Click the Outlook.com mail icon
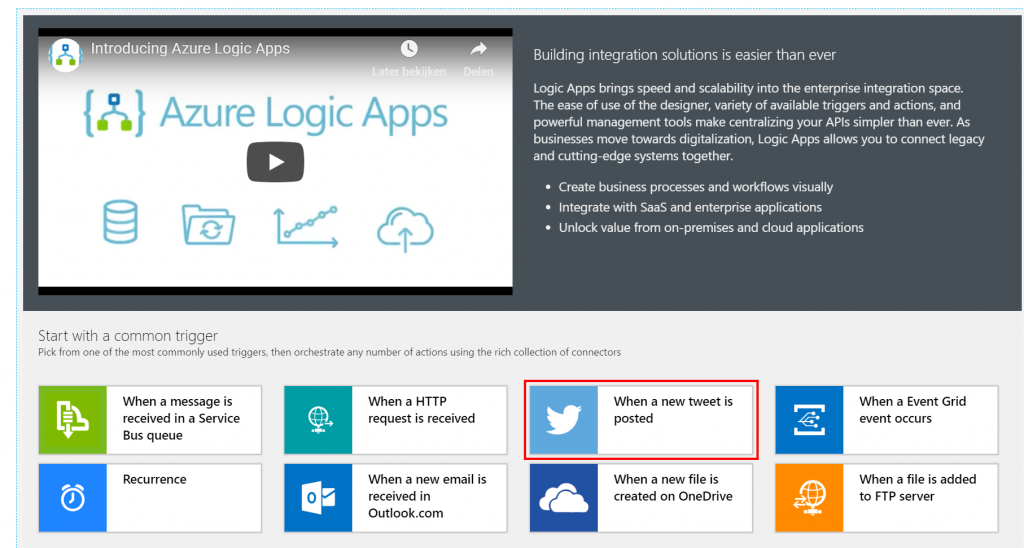 coord(318,498)
